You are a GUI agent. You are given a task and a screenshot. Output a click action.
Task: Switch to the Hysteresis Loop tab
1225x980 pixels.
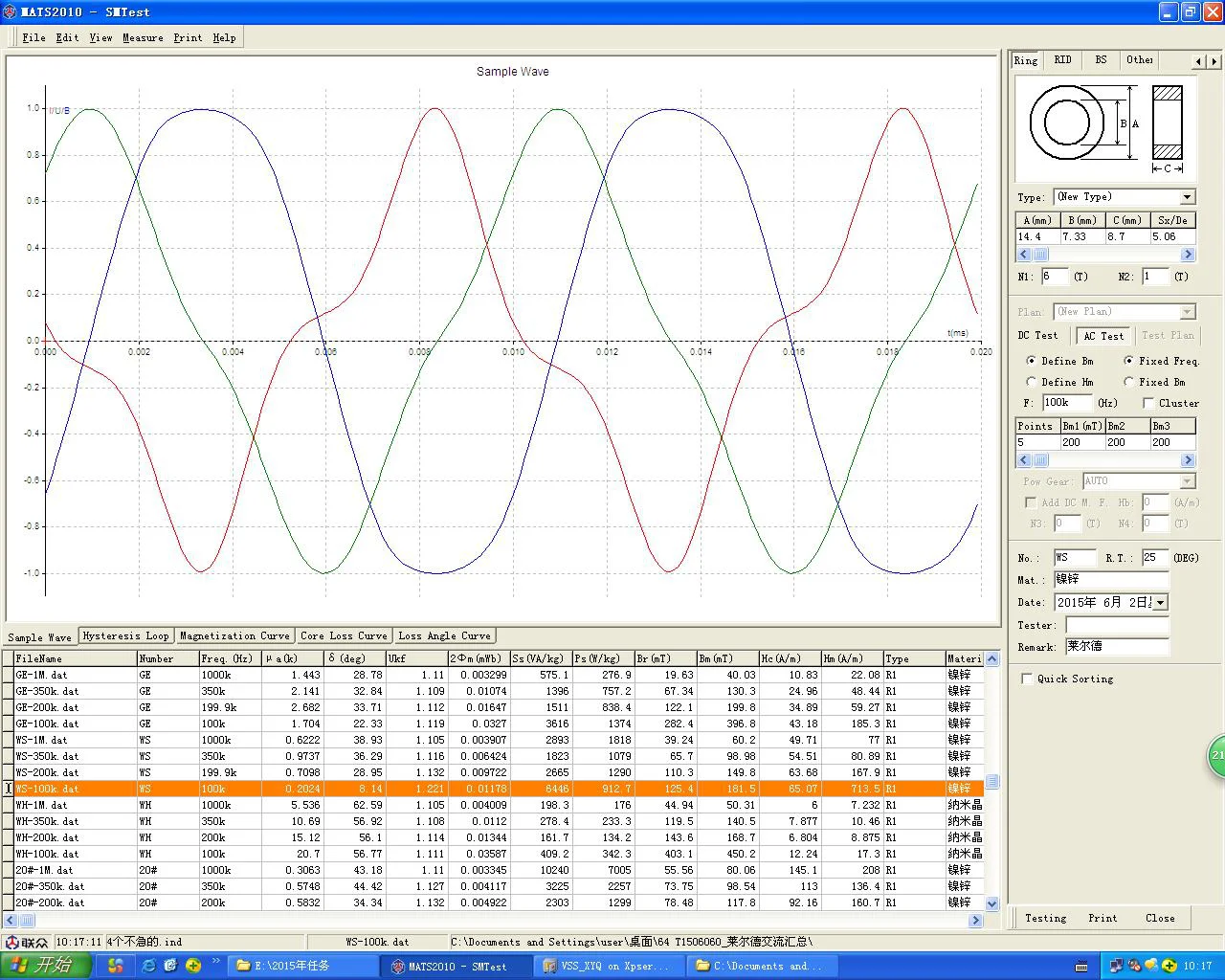(x=125, y=635)
